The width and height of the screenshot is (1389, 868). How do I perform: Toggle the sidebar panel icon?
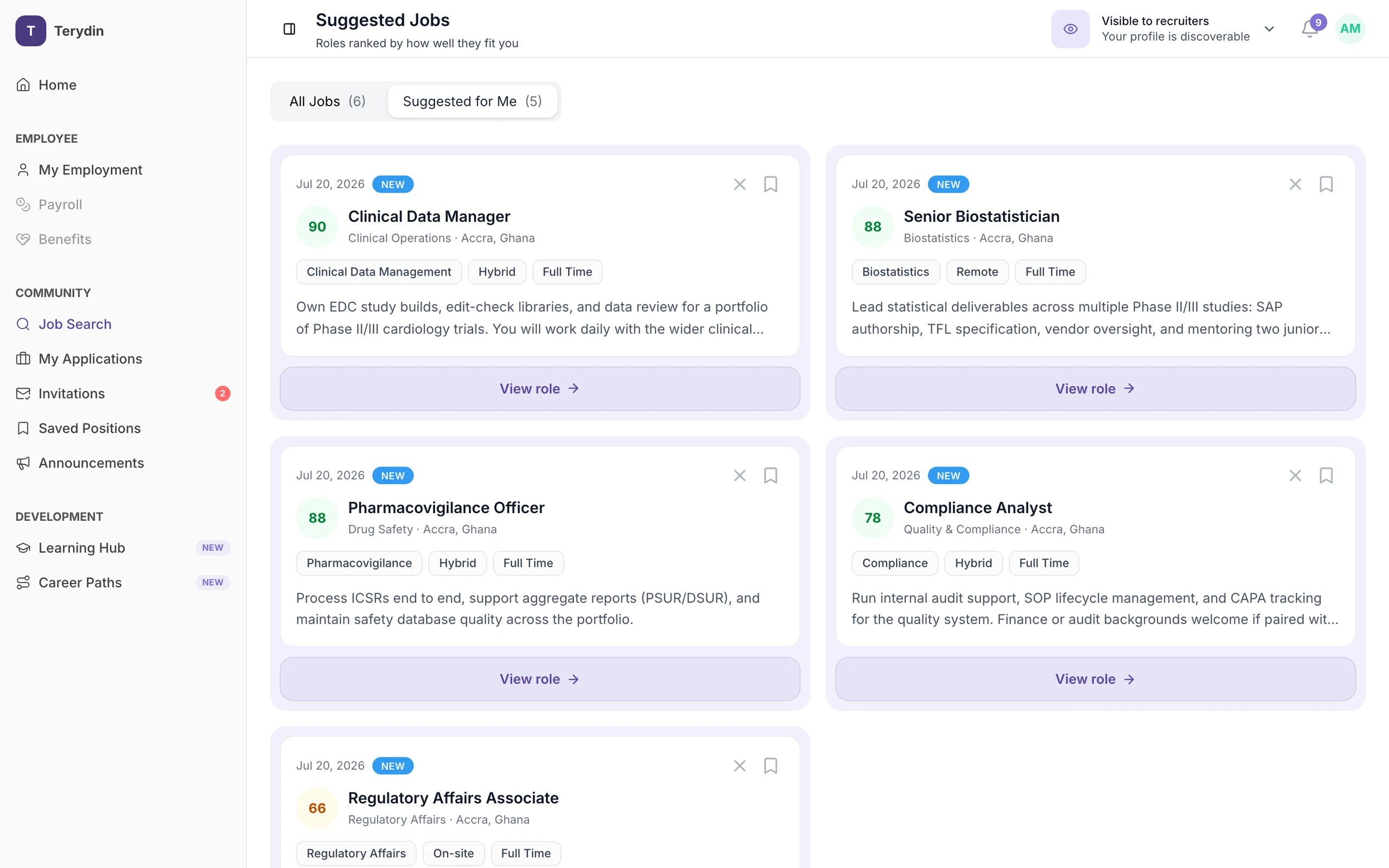[x=289, y=29]
